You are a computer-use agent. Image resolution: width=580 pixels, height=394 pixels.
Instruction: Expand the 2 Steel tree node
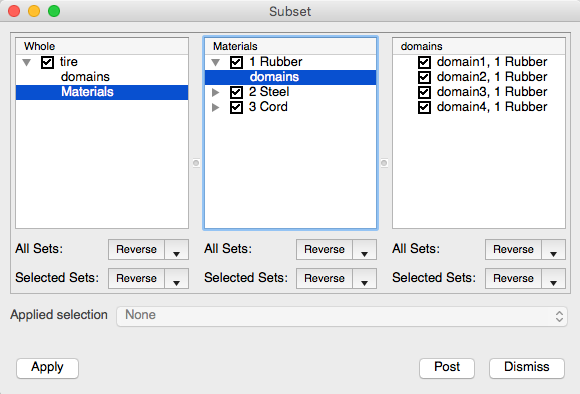[216, 92]
